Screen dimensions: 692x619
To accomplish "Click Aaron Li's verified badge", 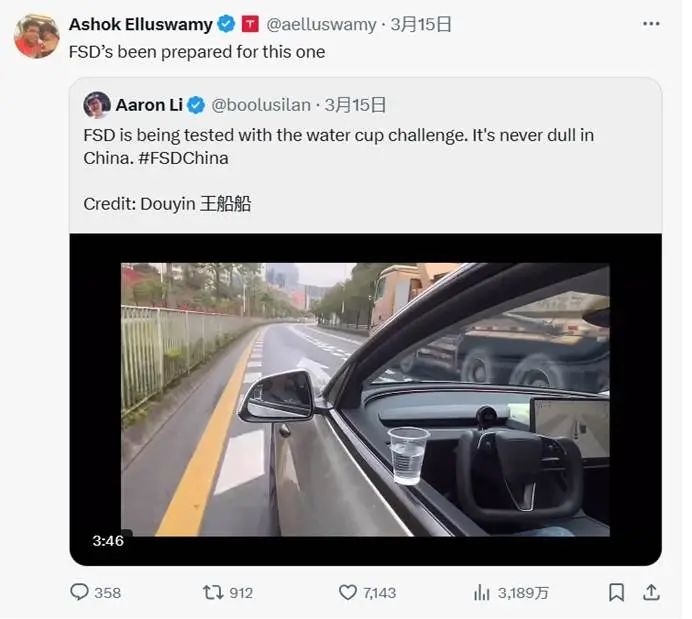I will click(x=196, y=105).
